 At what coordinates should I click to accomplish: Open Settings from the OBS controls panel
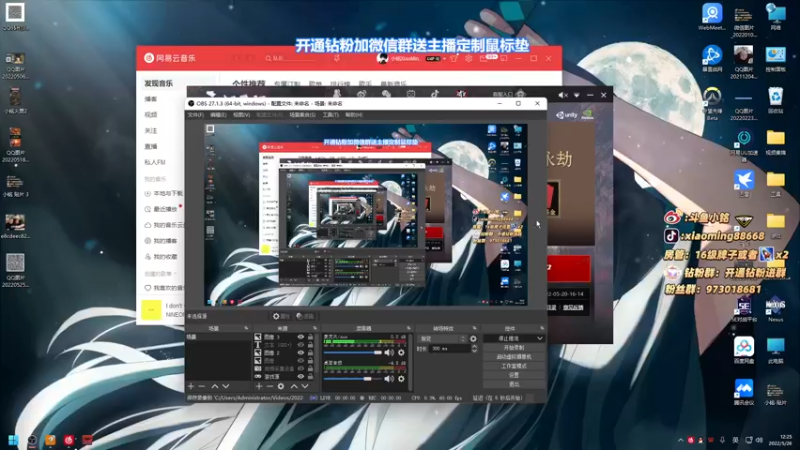[x=514, y=375]
